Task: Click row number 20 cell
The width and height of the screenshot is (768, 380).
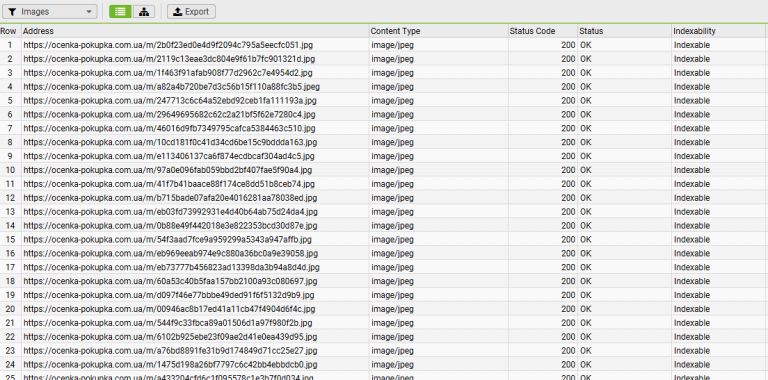Action: tap(10, 309)
